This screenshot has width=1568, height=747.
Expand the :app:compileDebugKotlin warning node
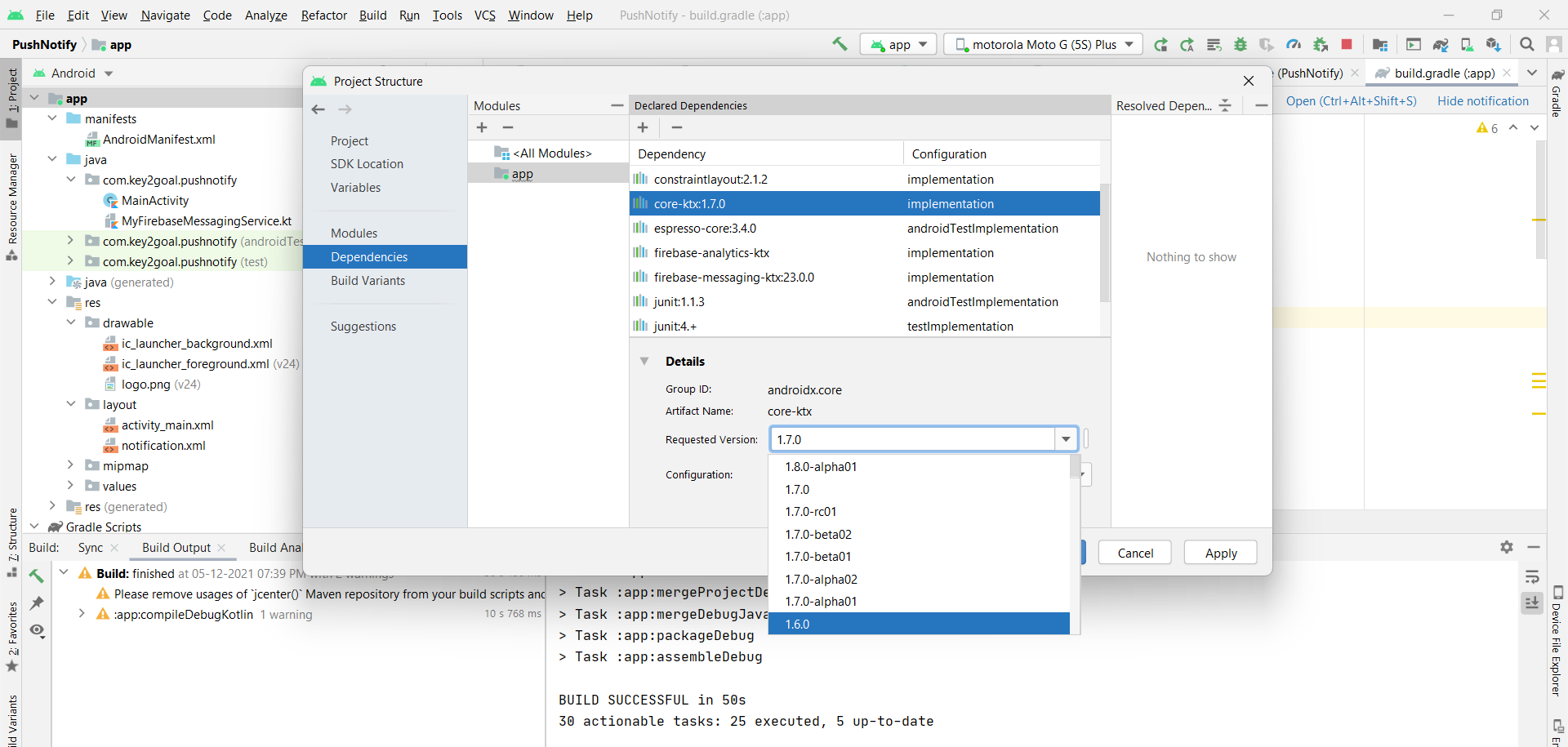tap(82, 614)
